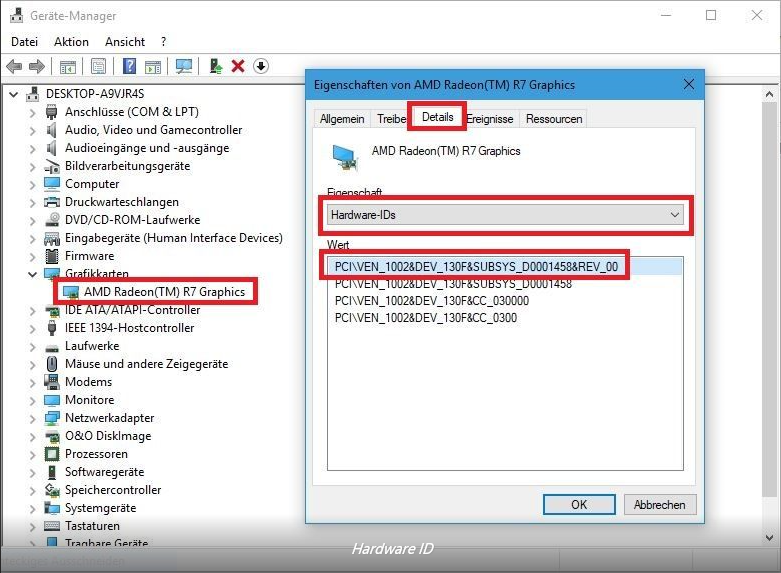This screenshot has height=573, width=781.
Task: Click the Abbrechen button
Action: pyautogui.click(x=659, y=504)
